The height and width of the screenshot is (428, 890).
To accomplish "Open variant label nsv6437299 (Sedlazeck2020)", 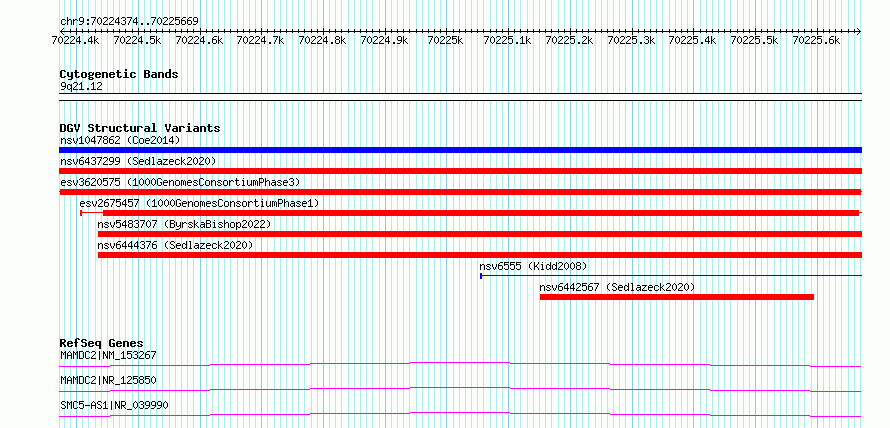I will tap(138, 161).
